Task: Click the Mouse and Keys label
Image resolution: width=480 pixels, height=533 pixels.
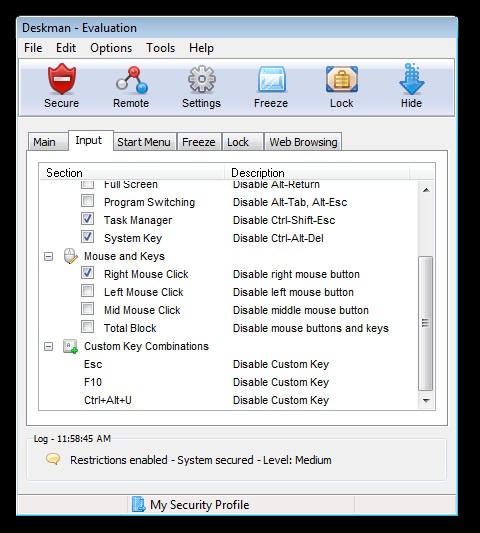Action: pyautogui.click(x=124, y=256)
